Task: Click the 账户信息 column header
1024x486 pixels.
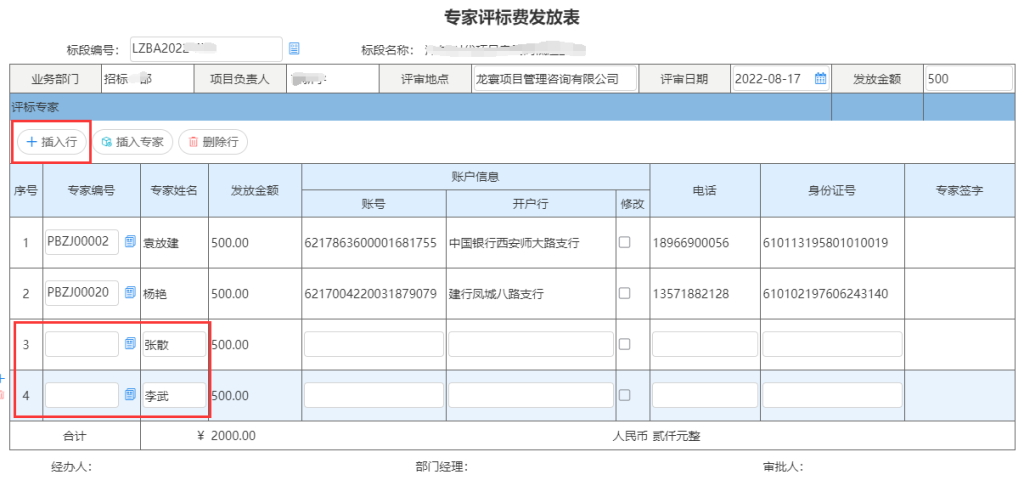Action: (x=475, y=176)
